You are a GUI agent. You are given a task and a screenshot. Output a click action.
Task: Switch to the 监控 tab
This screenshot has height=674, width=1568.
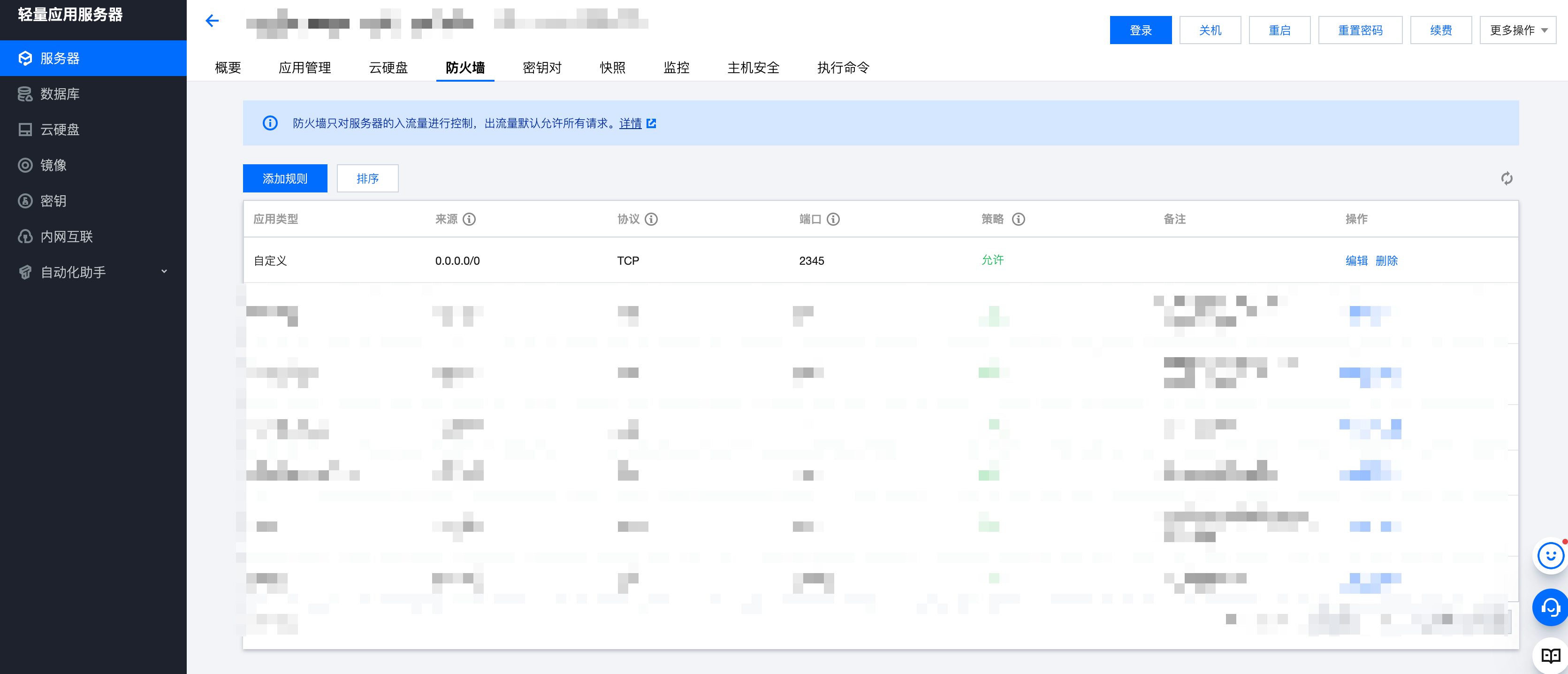pos(676,68)
